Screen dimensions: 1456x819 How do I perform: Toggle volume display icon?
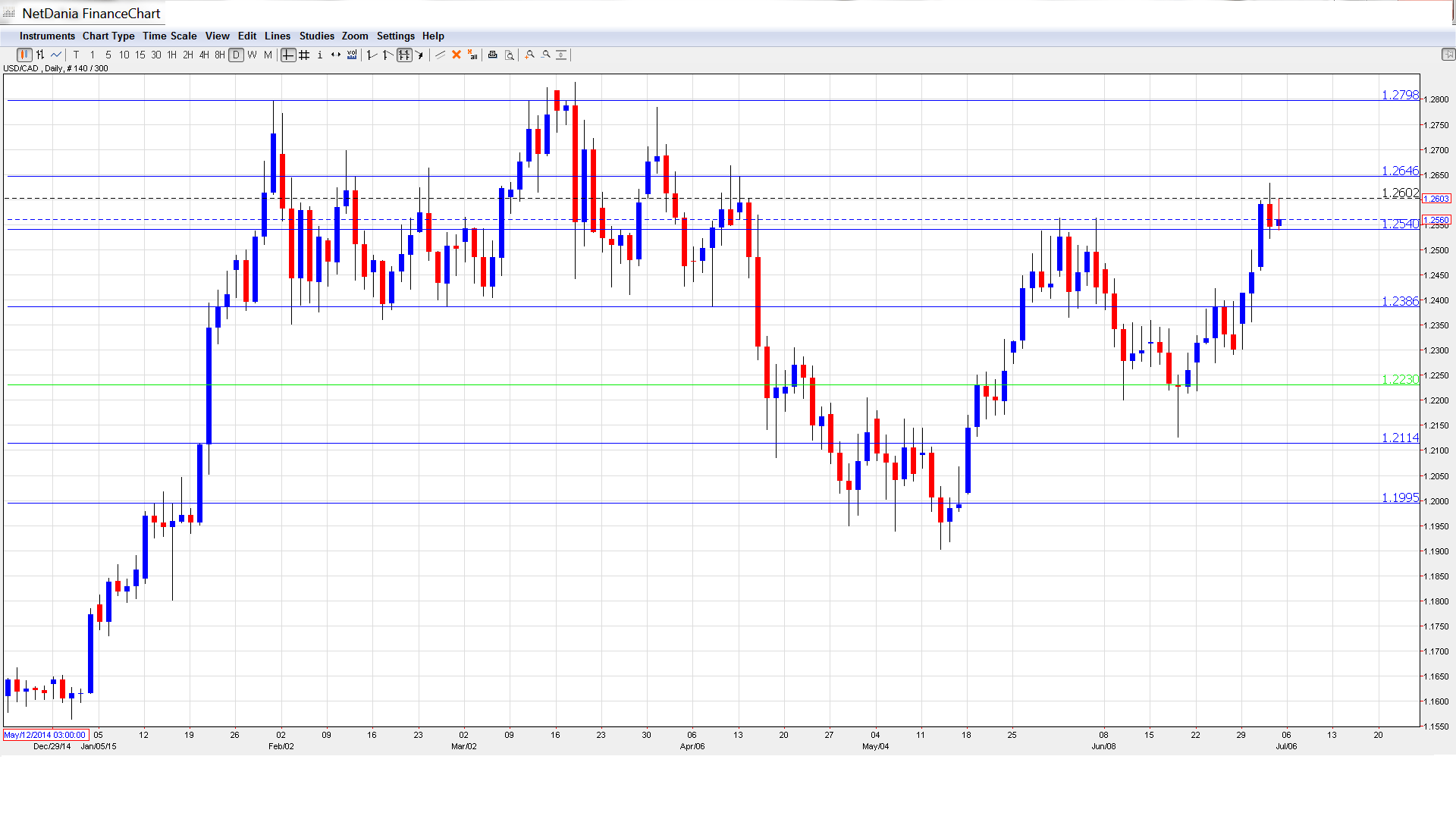(x=352, y=55)
